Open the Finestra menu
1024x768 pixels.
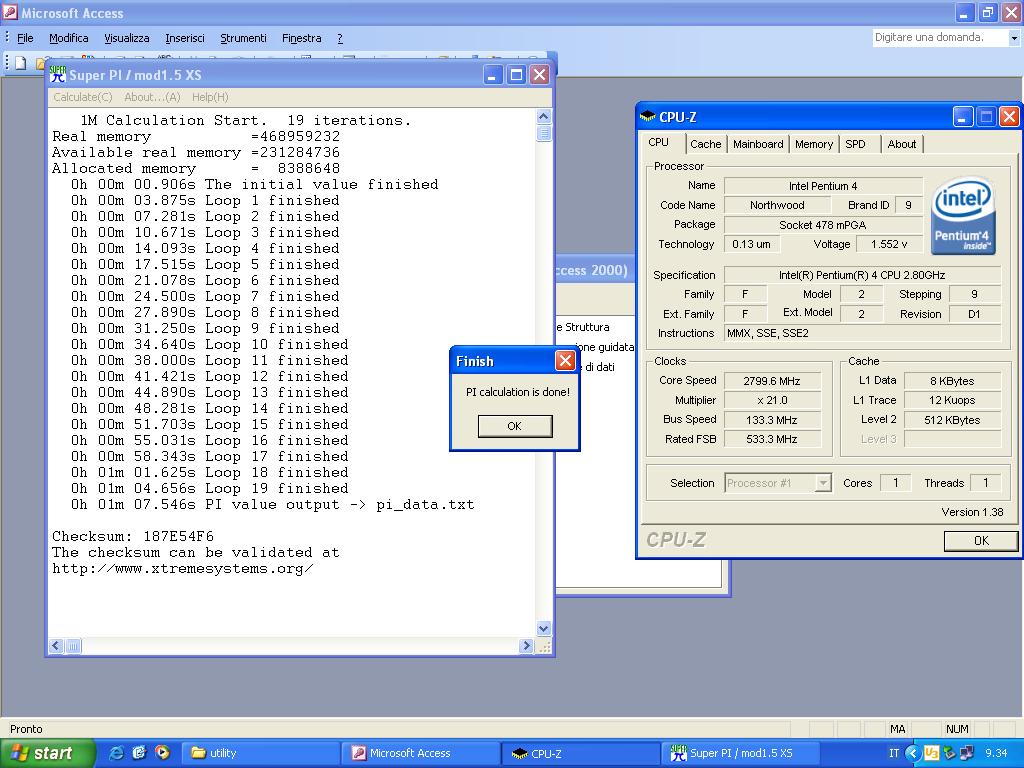coord(302,38)
